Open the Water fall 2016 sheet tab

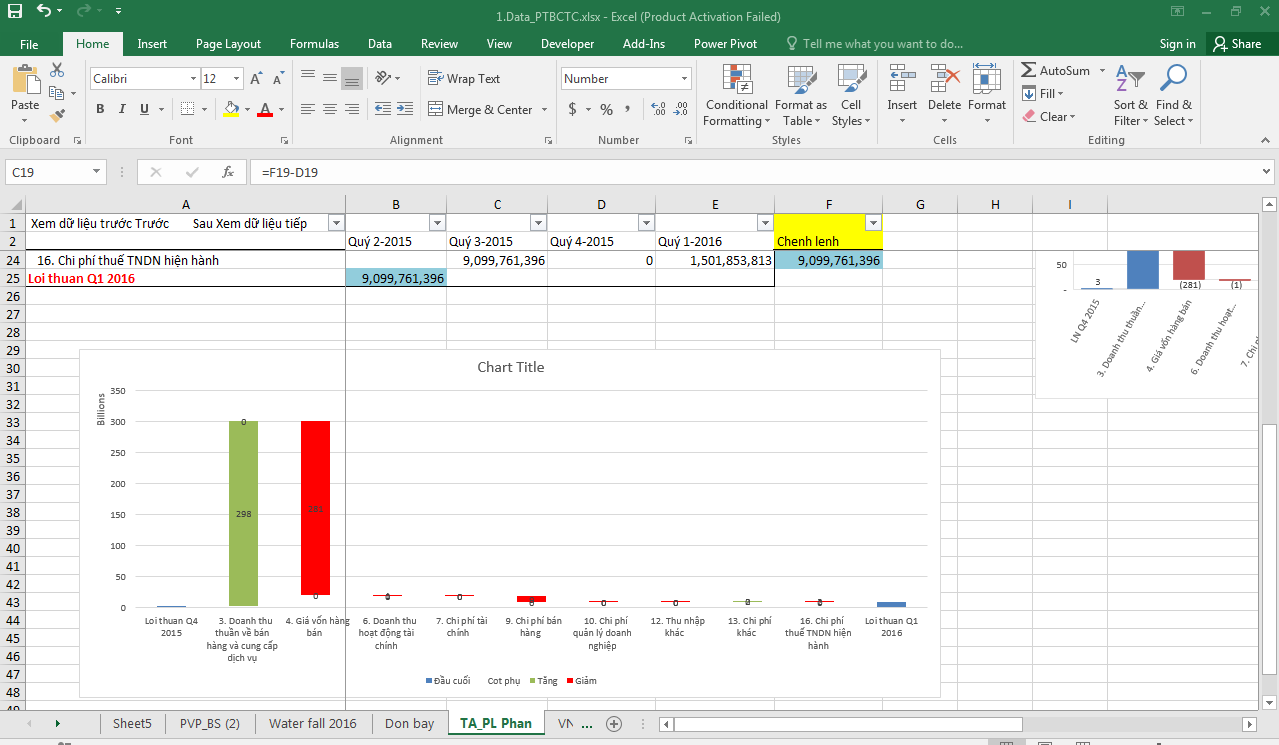tap(313, 723)
